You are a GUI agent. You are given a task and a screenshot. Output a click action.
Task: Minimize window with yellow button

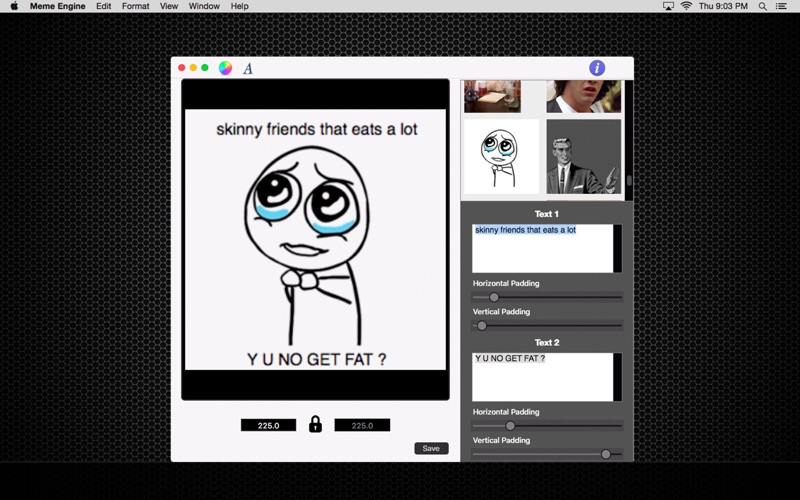193,67
